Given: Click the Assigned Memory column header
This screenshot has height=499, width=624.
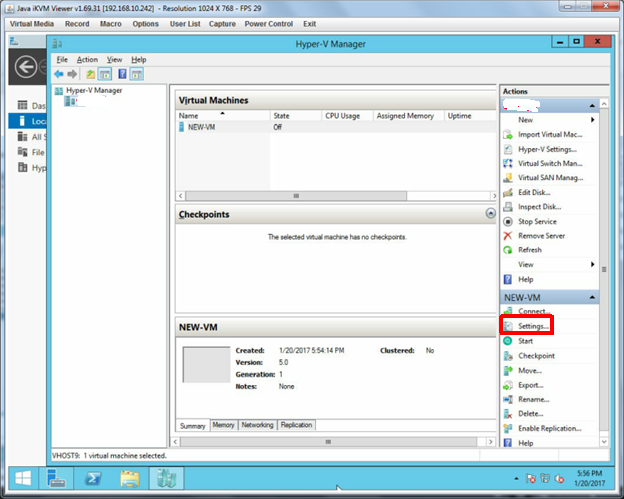Looking at the screenshot, I should (x=408, y=116).
